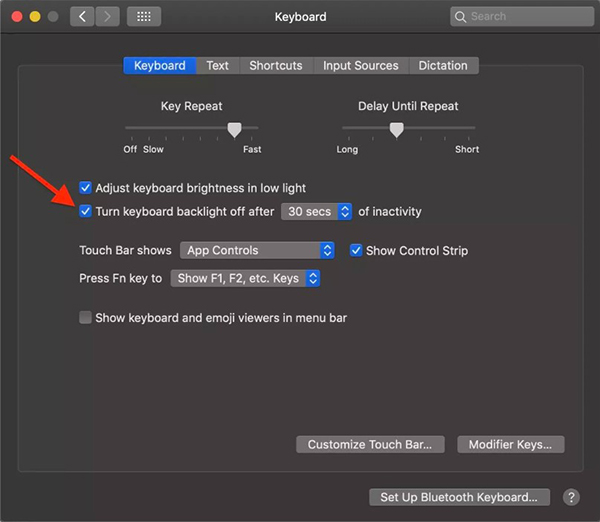Open Press Fn key to dropdown
This screenshot has width=600, height=522.
pyautogui.click(x=245, y=278)
